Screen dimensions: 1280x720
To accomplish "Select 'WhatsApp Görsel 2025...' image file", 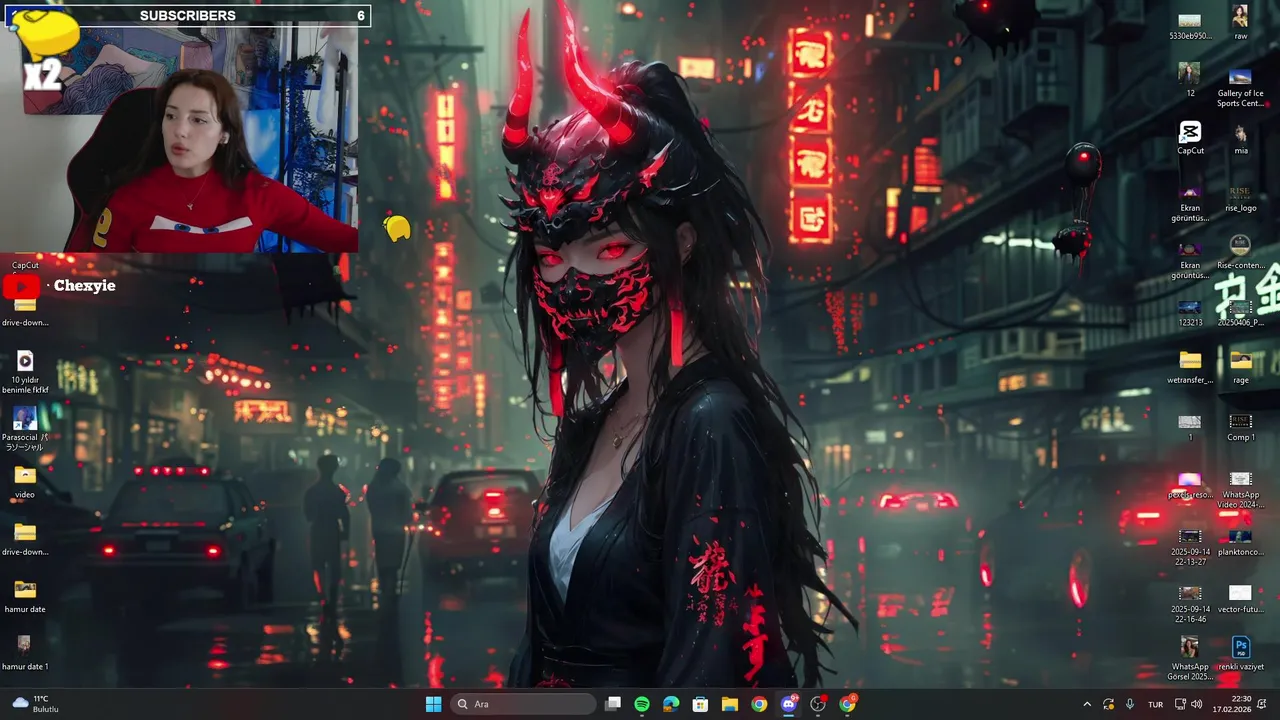I will point(1190,660).
